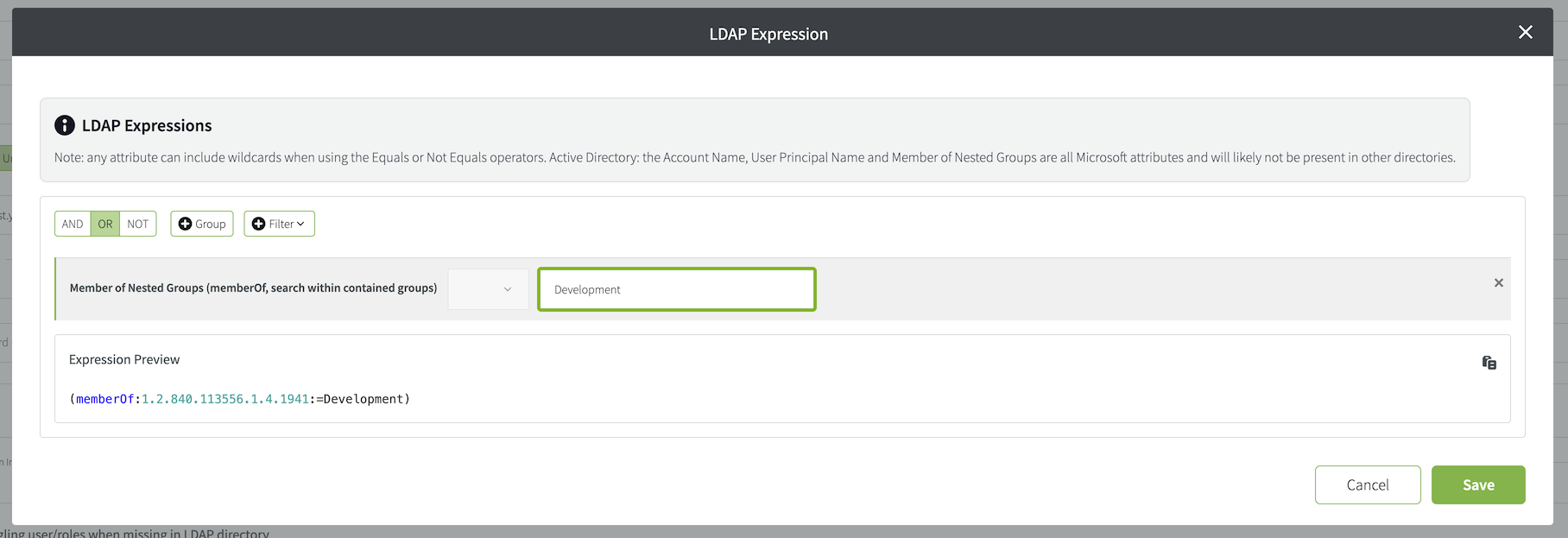Viewport: 1568px width, 538px height.
Task: Click the Member of Nested Groups label
Action: (x=253, y=288)
